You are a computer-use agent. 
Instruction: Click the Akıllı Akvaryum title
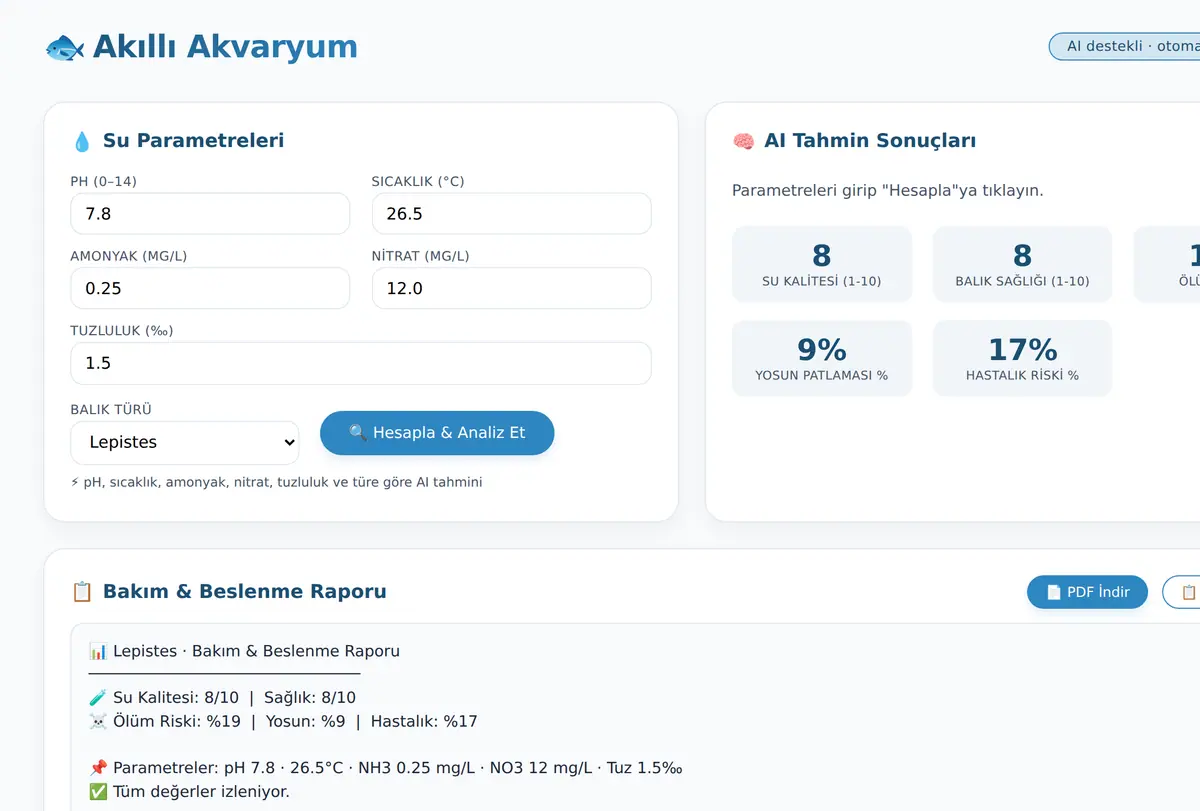click(225, 47)
